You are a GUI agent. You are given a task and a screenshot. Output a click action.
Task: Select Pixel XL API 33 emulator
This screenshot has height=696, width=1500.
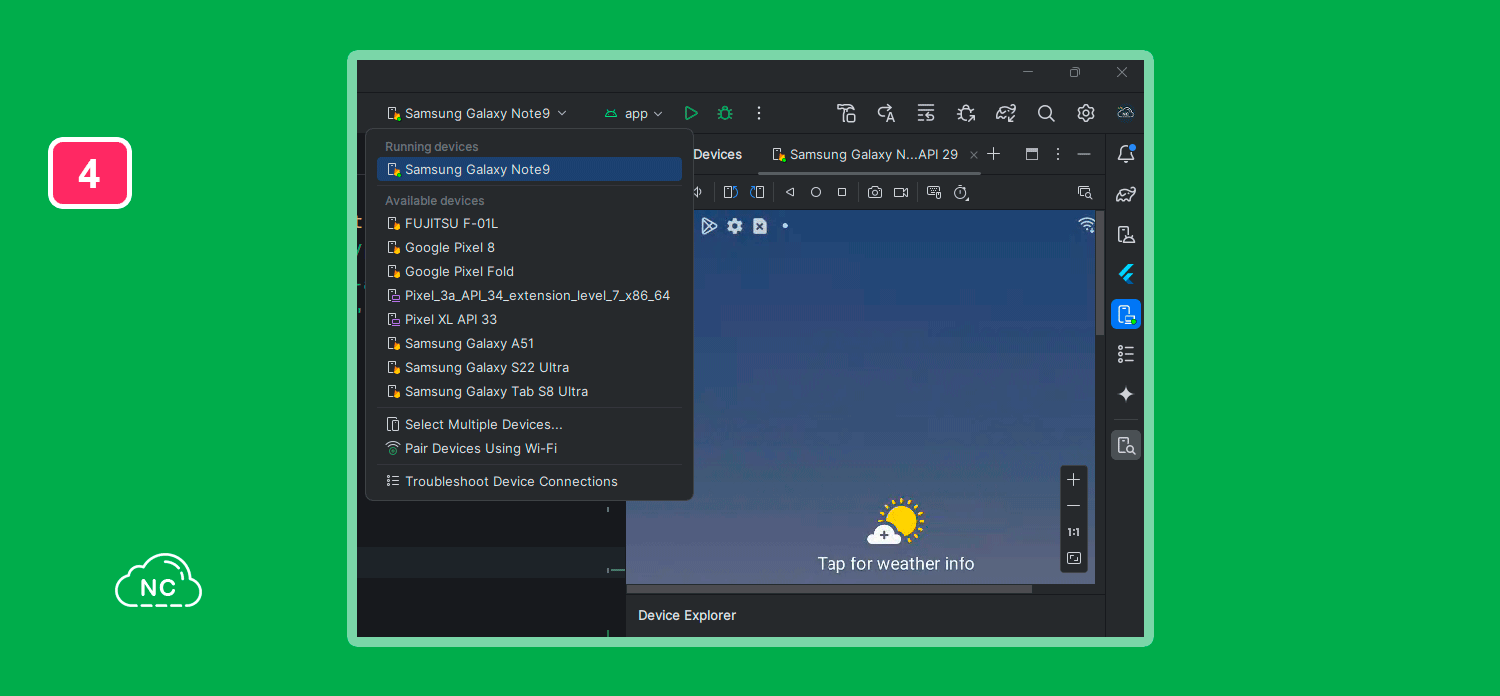click(x=529, y=320)
